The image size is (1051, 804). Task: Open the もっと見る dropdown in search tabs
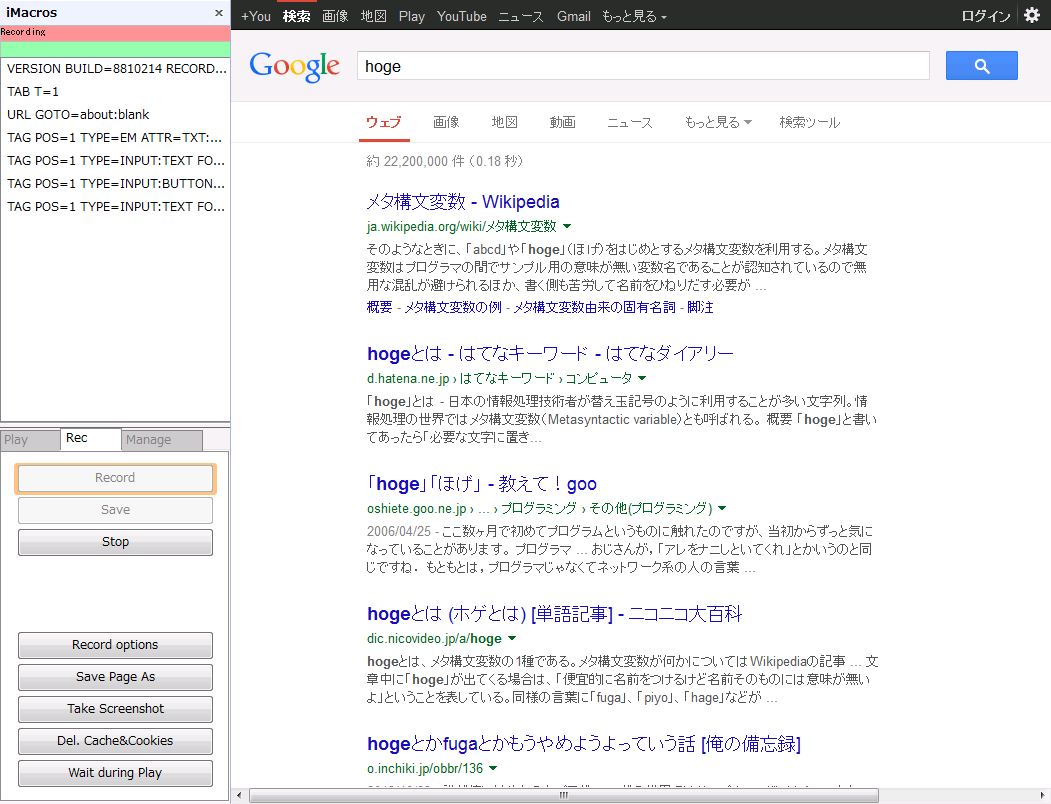point(718,122)
